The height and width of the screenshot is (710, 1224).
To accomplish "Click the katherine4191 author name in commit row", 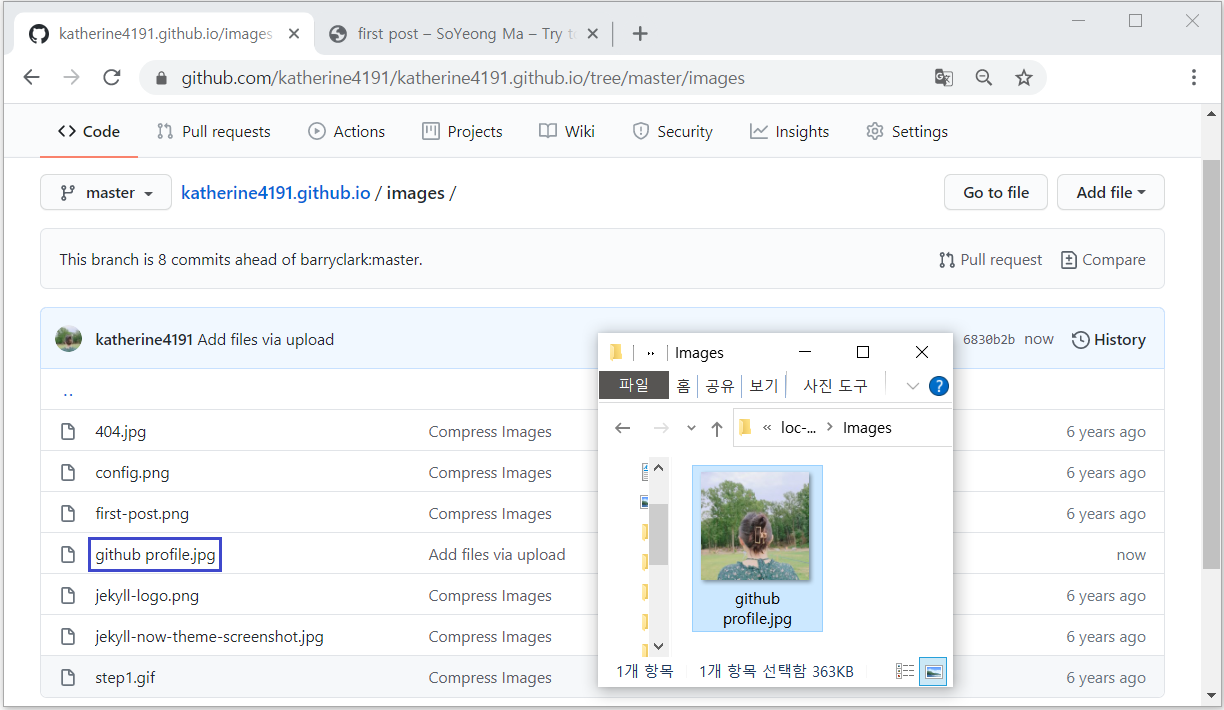I will (x=144, y=340).
